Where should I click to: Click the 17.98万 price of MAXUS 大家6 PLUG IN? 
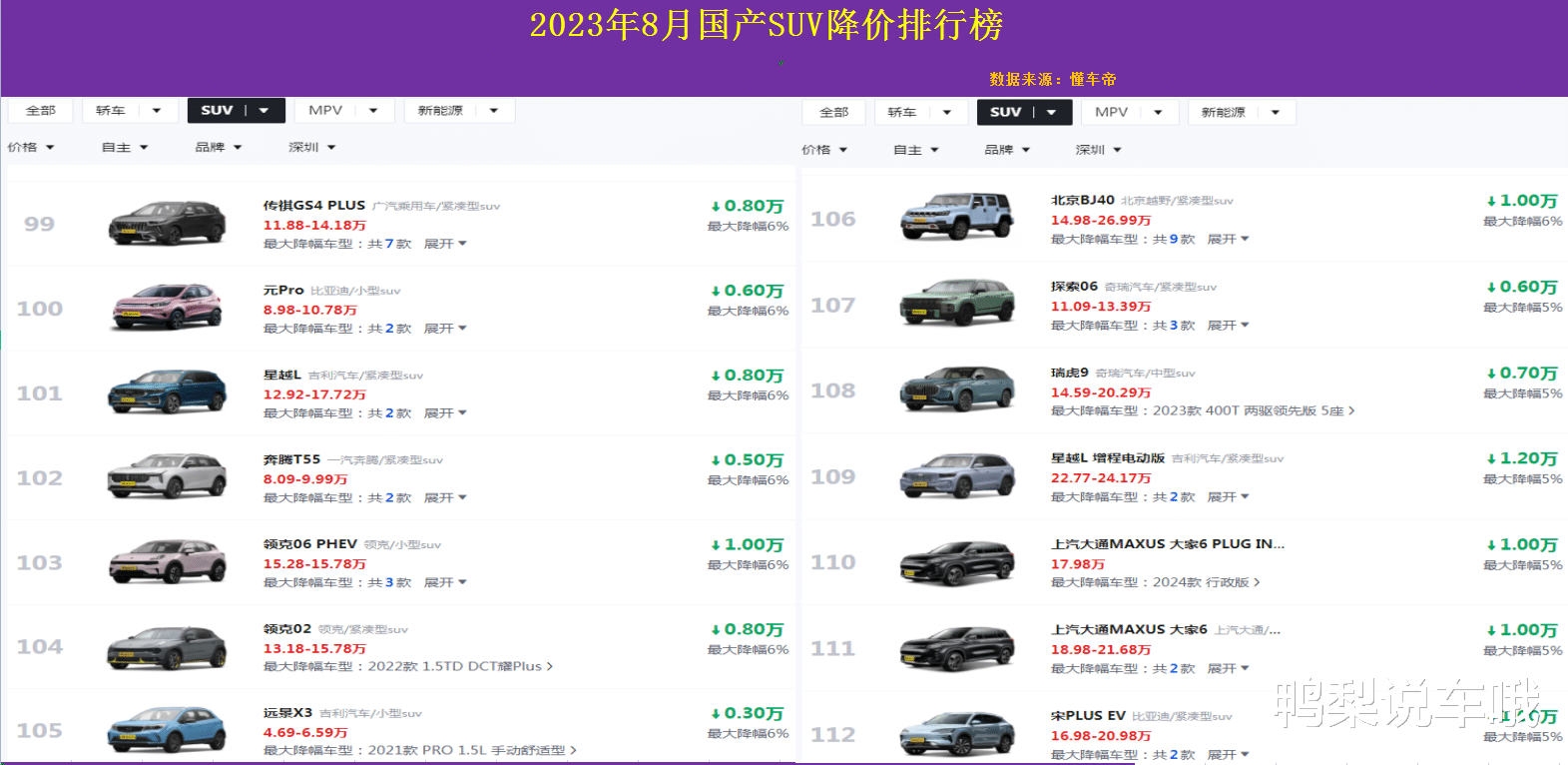1078,564
